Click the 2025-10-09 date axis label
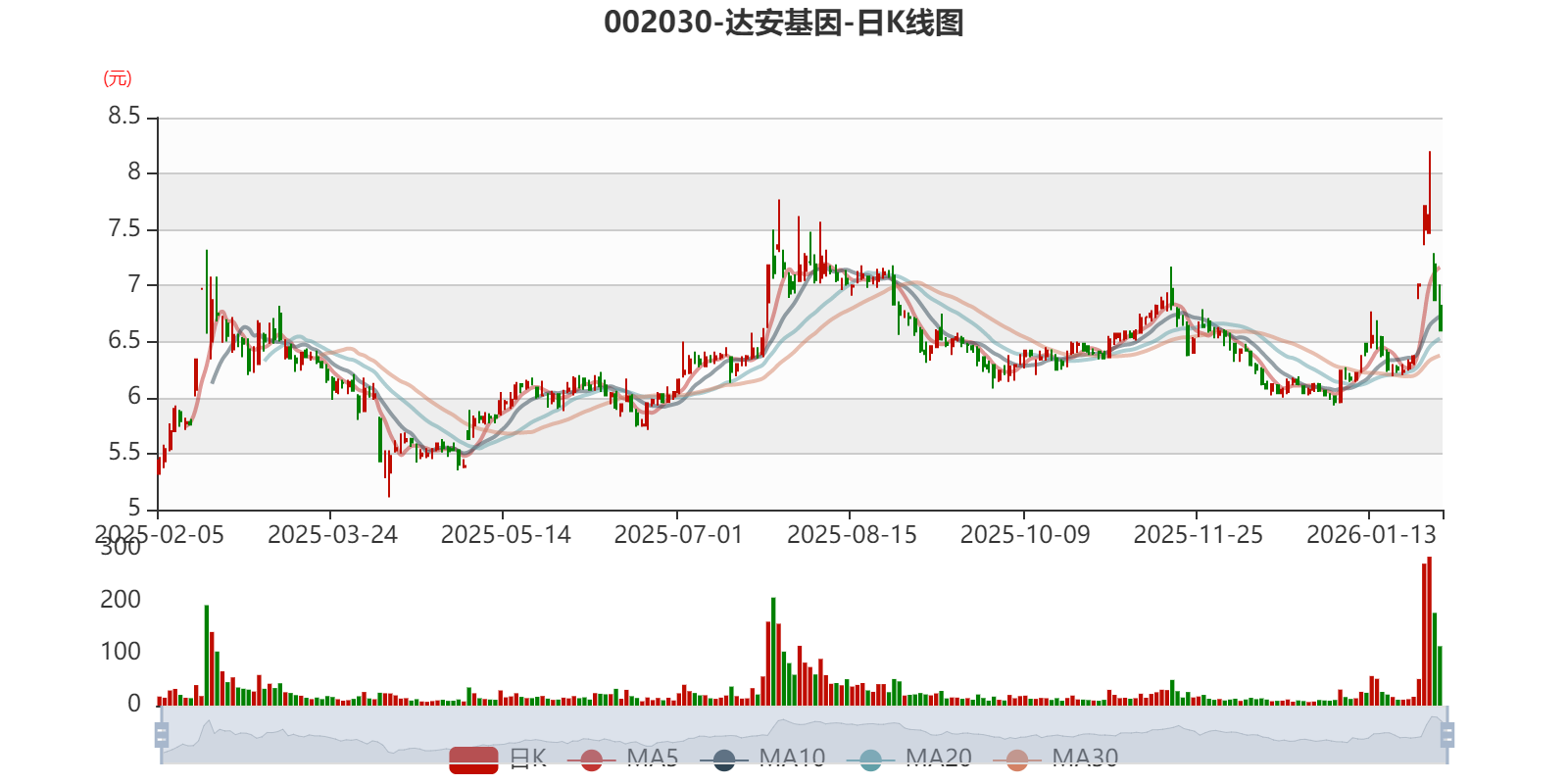This screenshot has height=784, width=1568. [1025, 535]
